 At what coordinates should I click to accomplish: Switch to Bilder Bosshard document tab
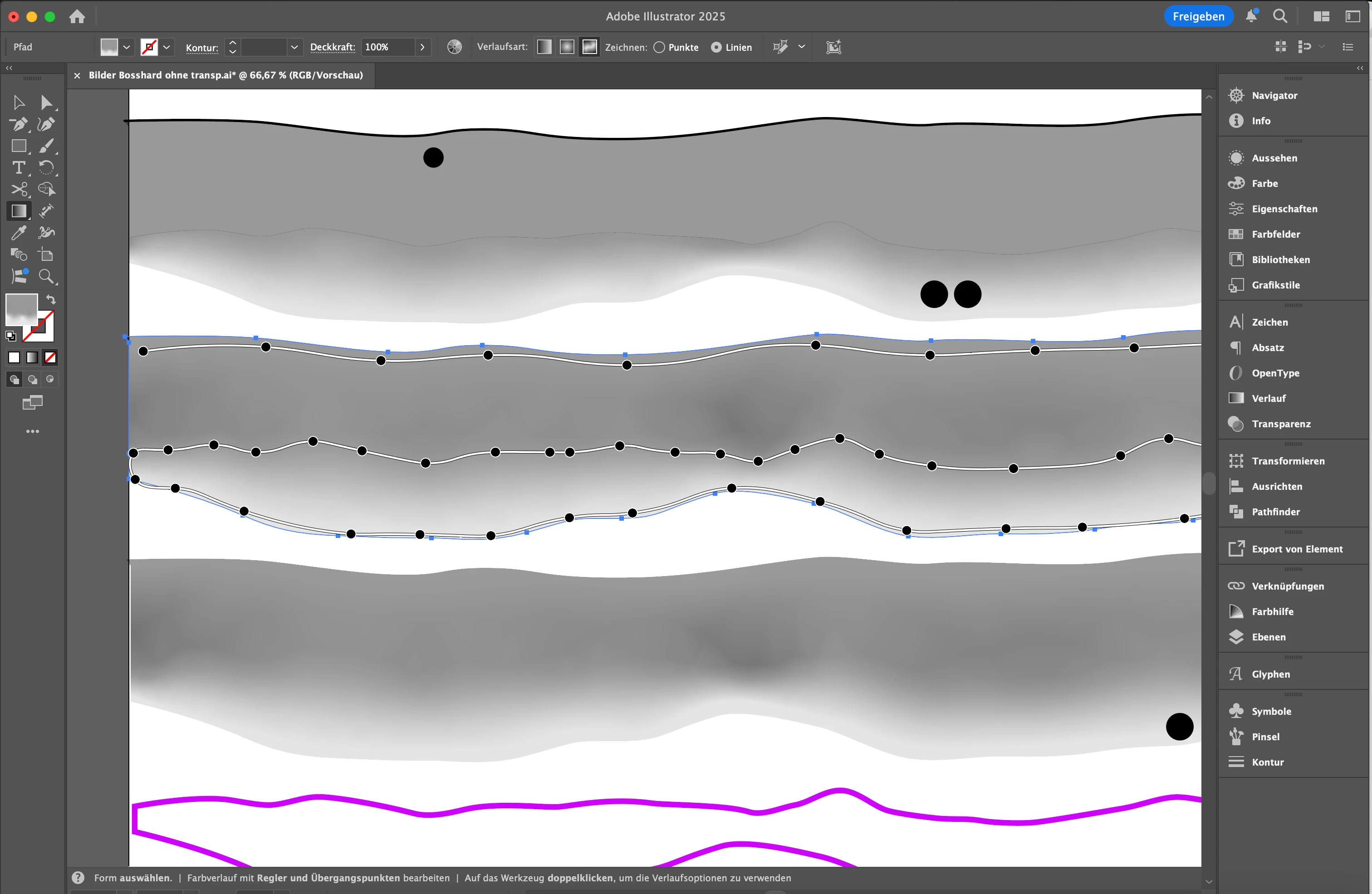(225, 75)
